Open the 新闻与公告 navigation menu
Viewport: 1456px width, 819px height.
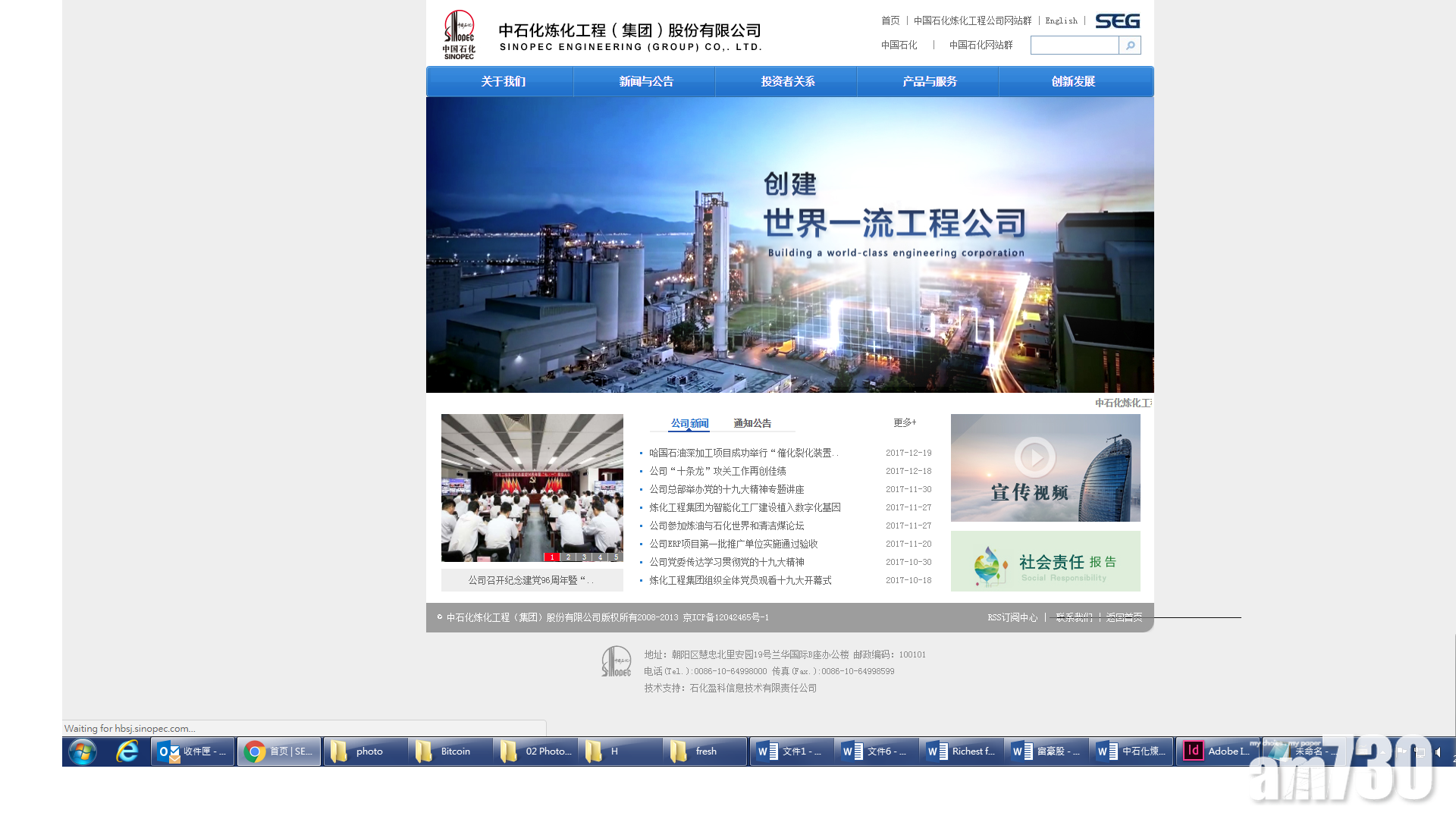point(644,81)
